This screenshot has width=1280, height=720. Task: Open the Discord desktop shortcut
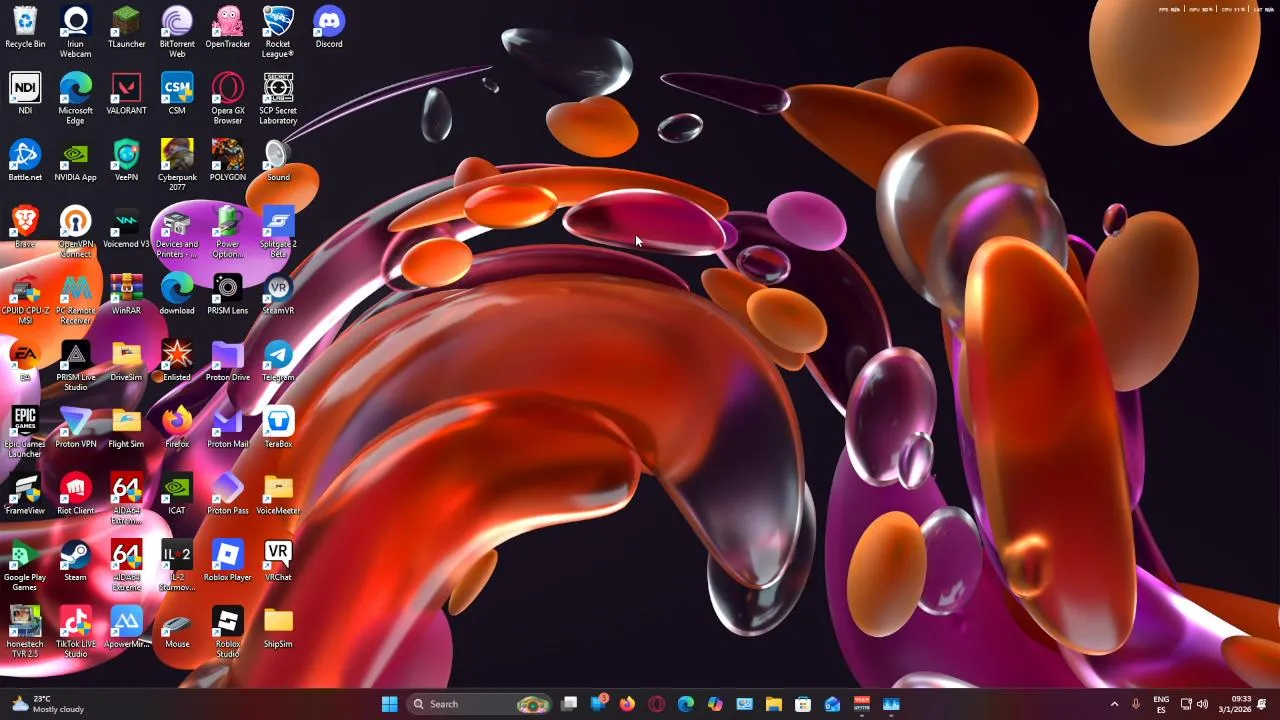(329, 28)
